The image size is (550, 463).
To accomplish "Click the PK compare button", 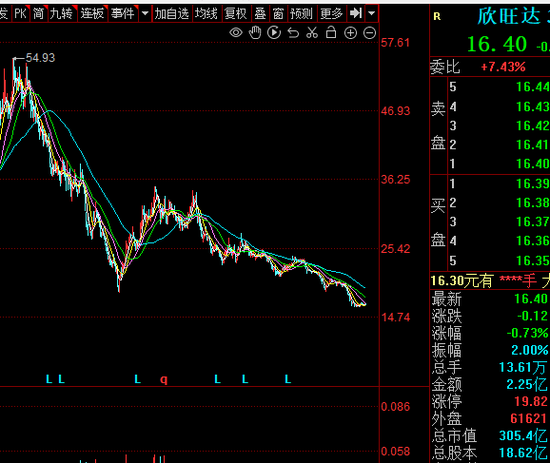I will point(20,14).
